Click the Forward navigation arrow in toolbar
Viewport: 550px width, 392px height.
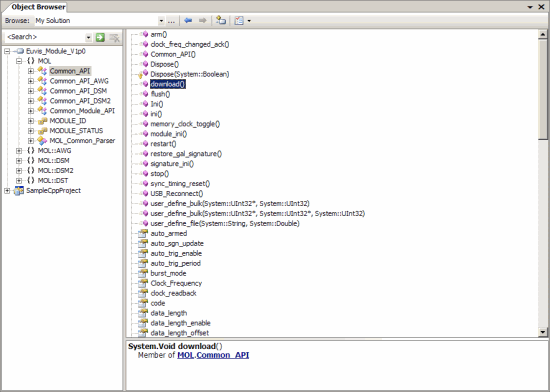click(x=203, y=20)
